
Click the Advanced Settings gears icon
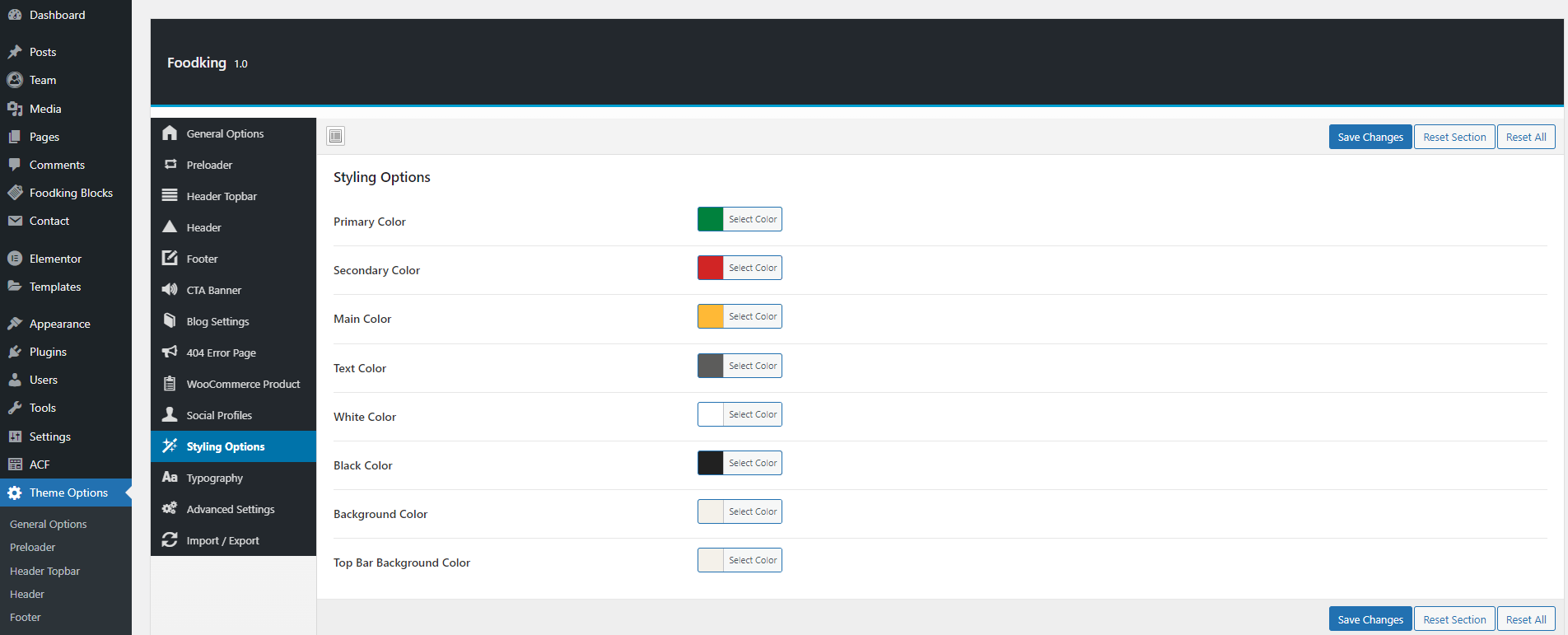coord(170,509)
